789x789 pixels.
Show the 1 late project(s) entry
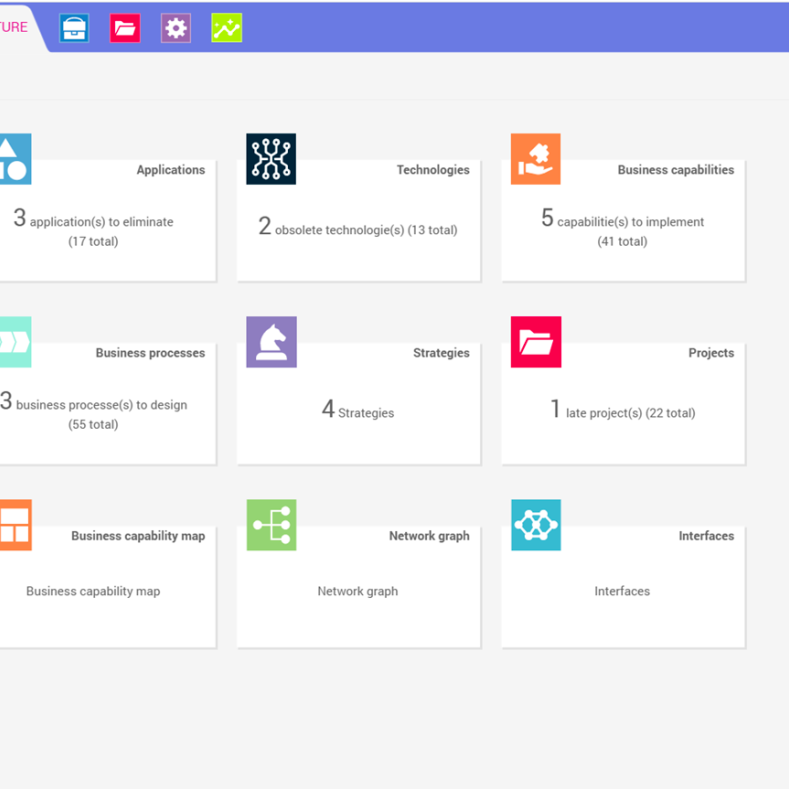click(x=622, y=412)
